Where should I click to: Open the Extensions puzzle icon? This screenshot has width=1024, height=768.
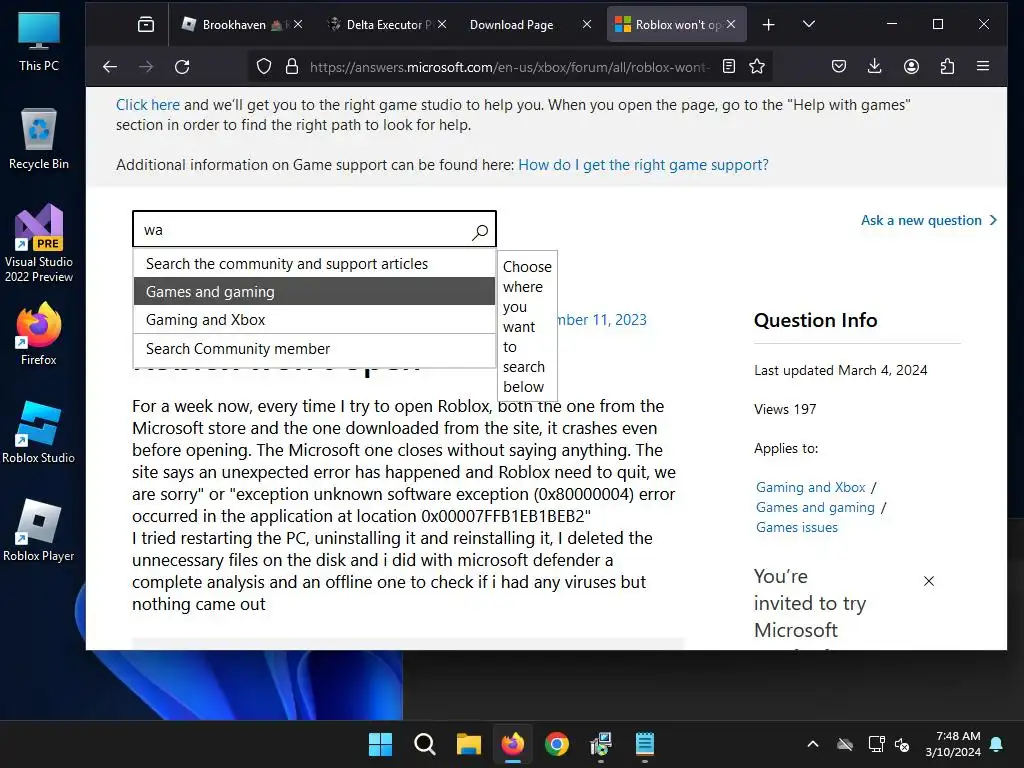coord(947,67)
